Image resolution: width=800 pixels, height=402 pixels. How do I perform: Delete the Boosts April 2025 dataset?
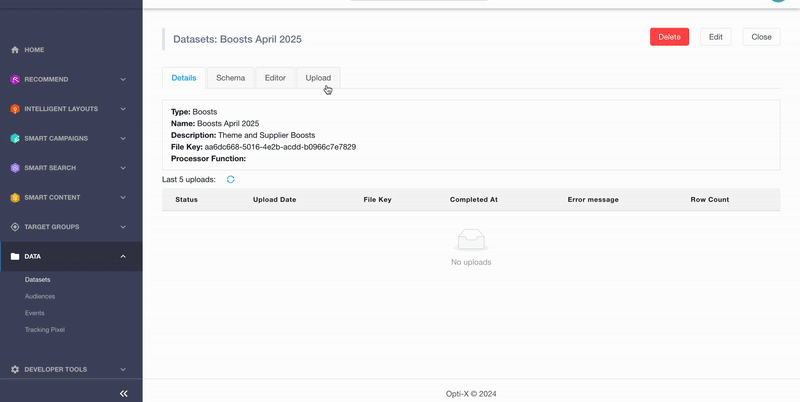[669, 37]
